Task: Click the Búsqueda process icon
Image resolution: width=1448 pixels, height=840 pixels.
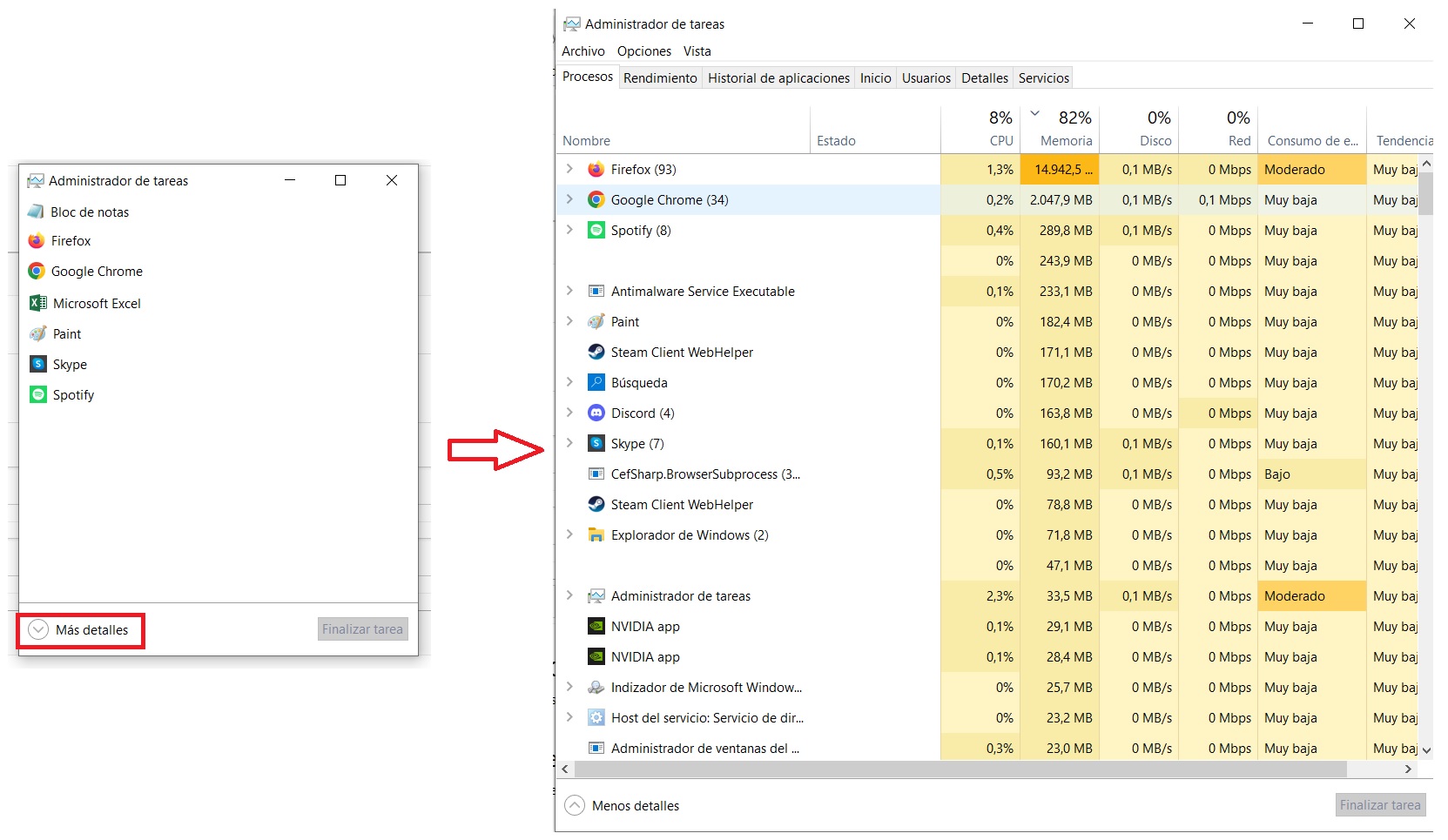Action: click(x=596, y=383)
